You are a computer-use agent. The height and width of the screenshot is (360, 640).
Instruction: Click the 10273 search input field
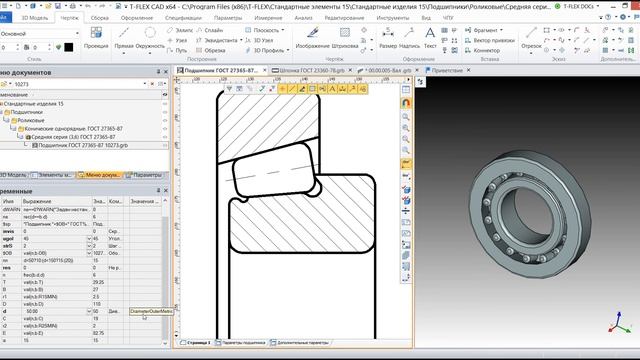78,84
